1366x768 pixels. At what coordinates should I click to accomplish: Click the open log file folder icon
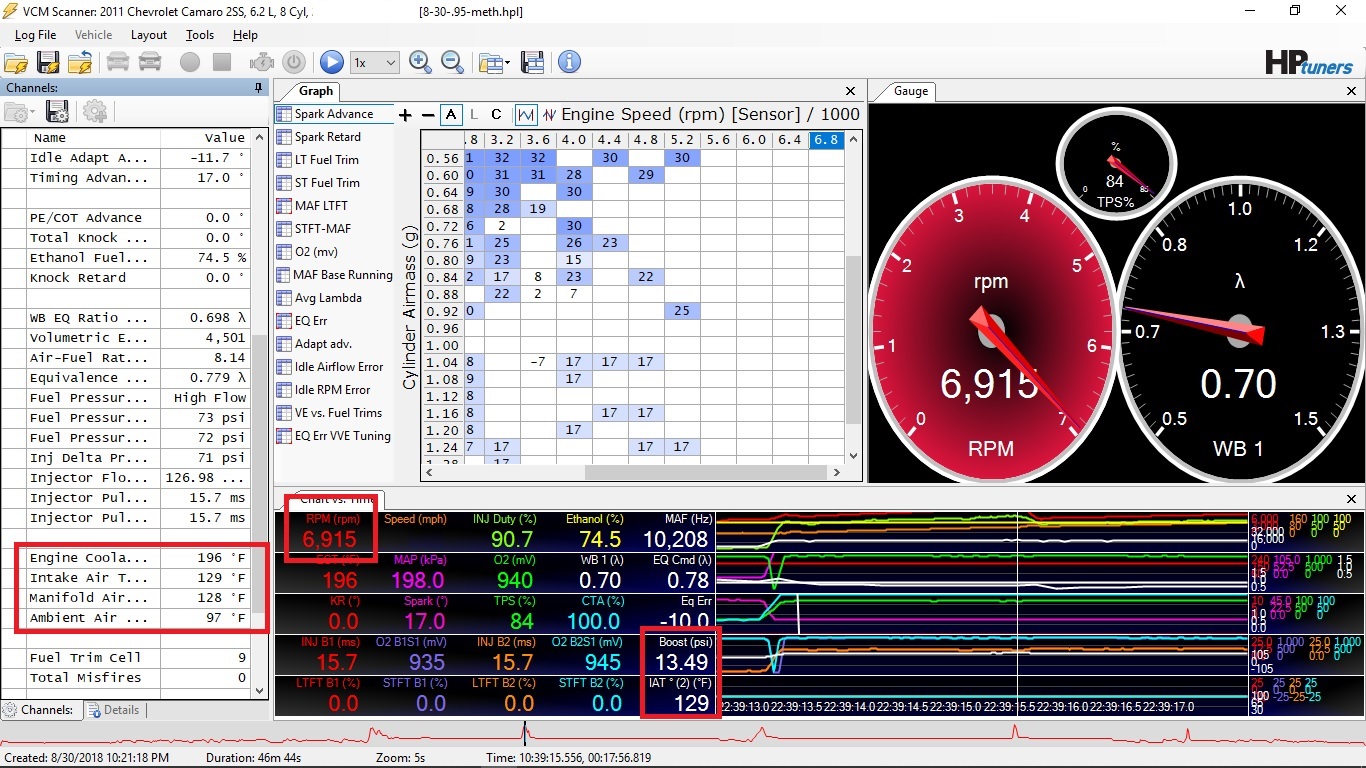click(x=15, y=62)
